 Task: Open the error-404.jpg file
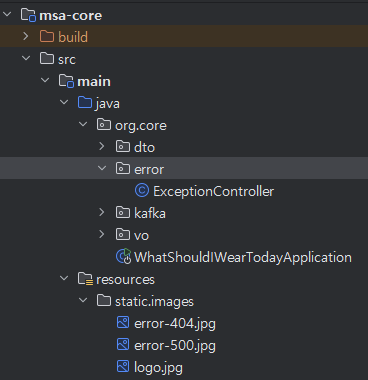[175, 324]
